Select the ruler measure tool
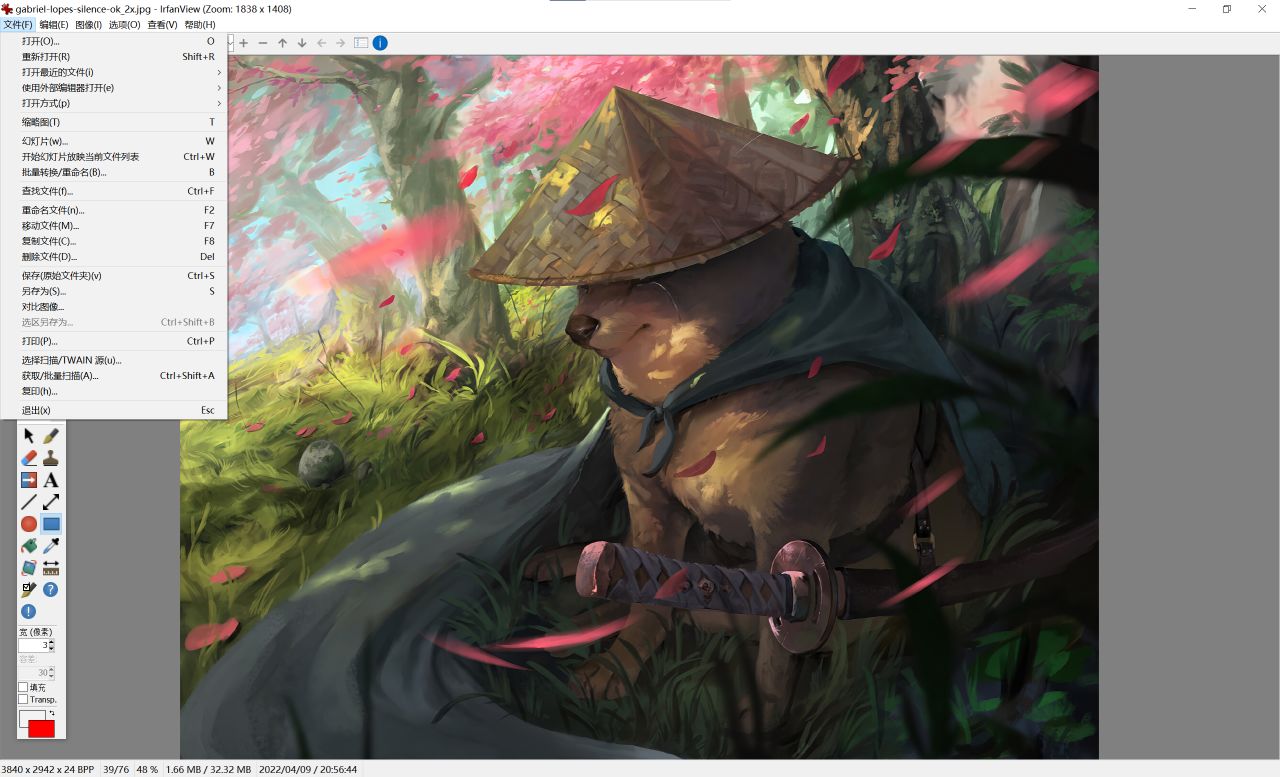Viewport: 1280px width, 777px height. (x=51, y=568)
